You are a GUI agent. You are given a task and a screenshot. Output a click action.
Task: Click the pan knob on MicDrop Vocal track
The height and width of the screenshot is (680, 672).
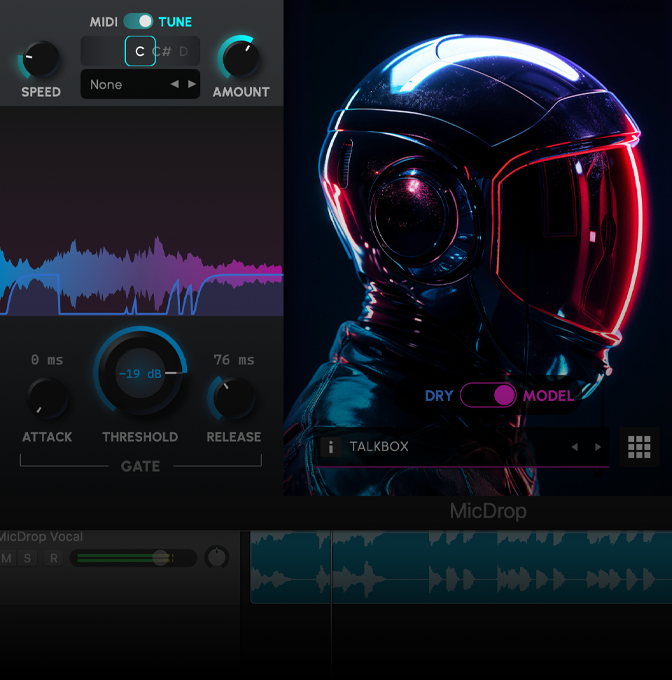coord(216,558)
